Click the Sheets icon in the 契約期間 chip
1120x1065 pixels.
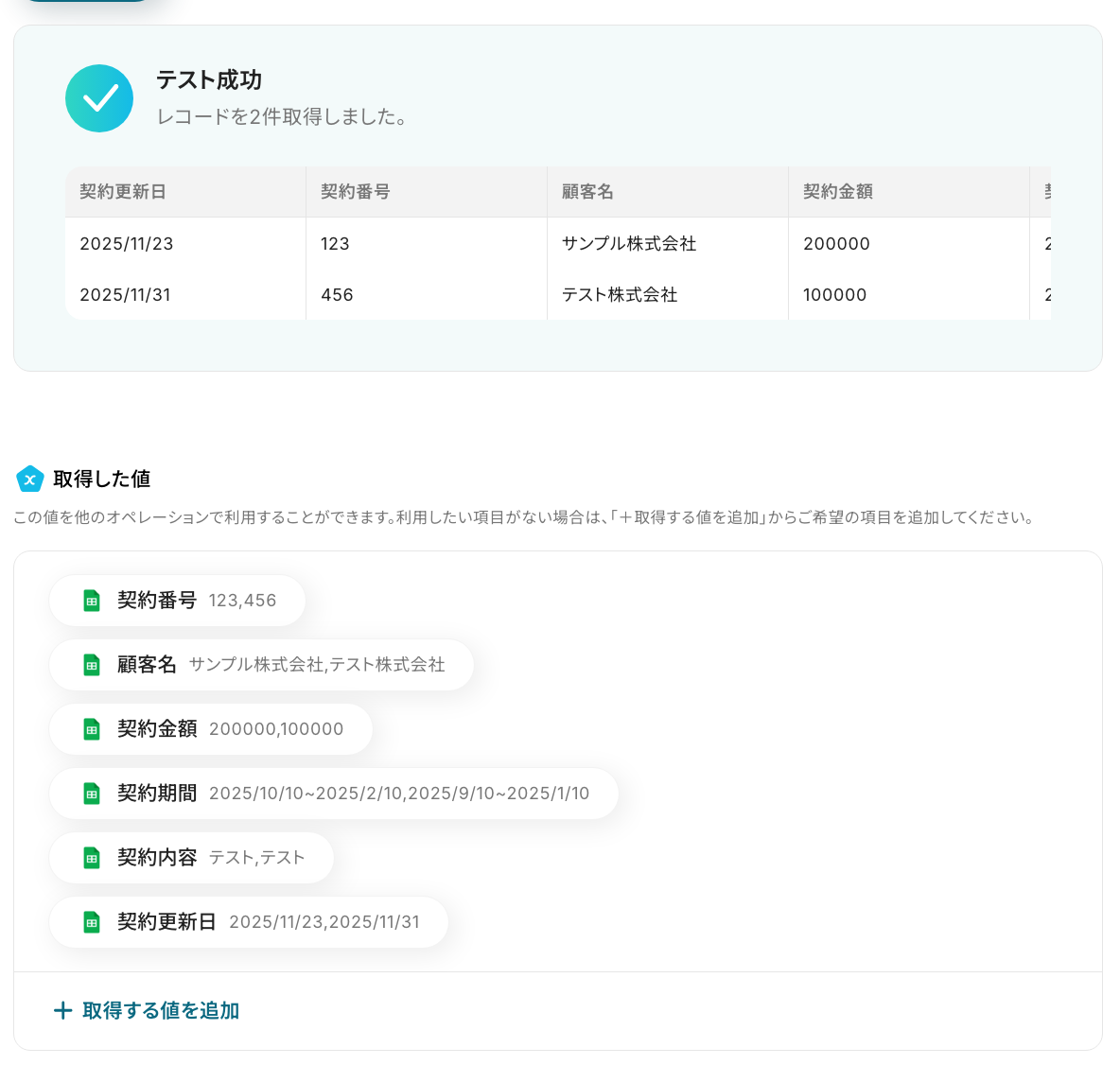tap(92, 794)
